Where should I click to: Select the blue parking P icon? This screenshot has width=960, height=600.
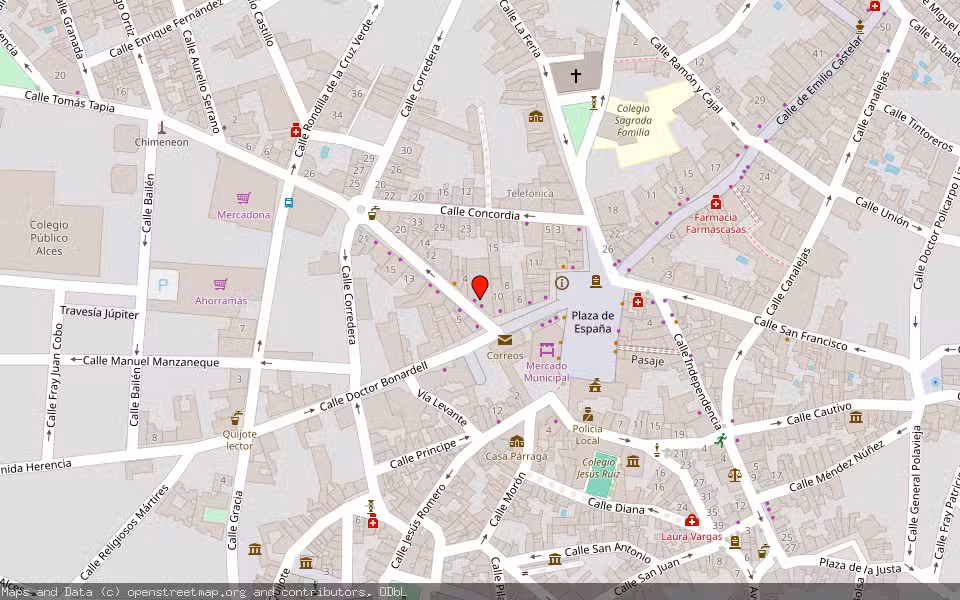(x=163, y=285)
